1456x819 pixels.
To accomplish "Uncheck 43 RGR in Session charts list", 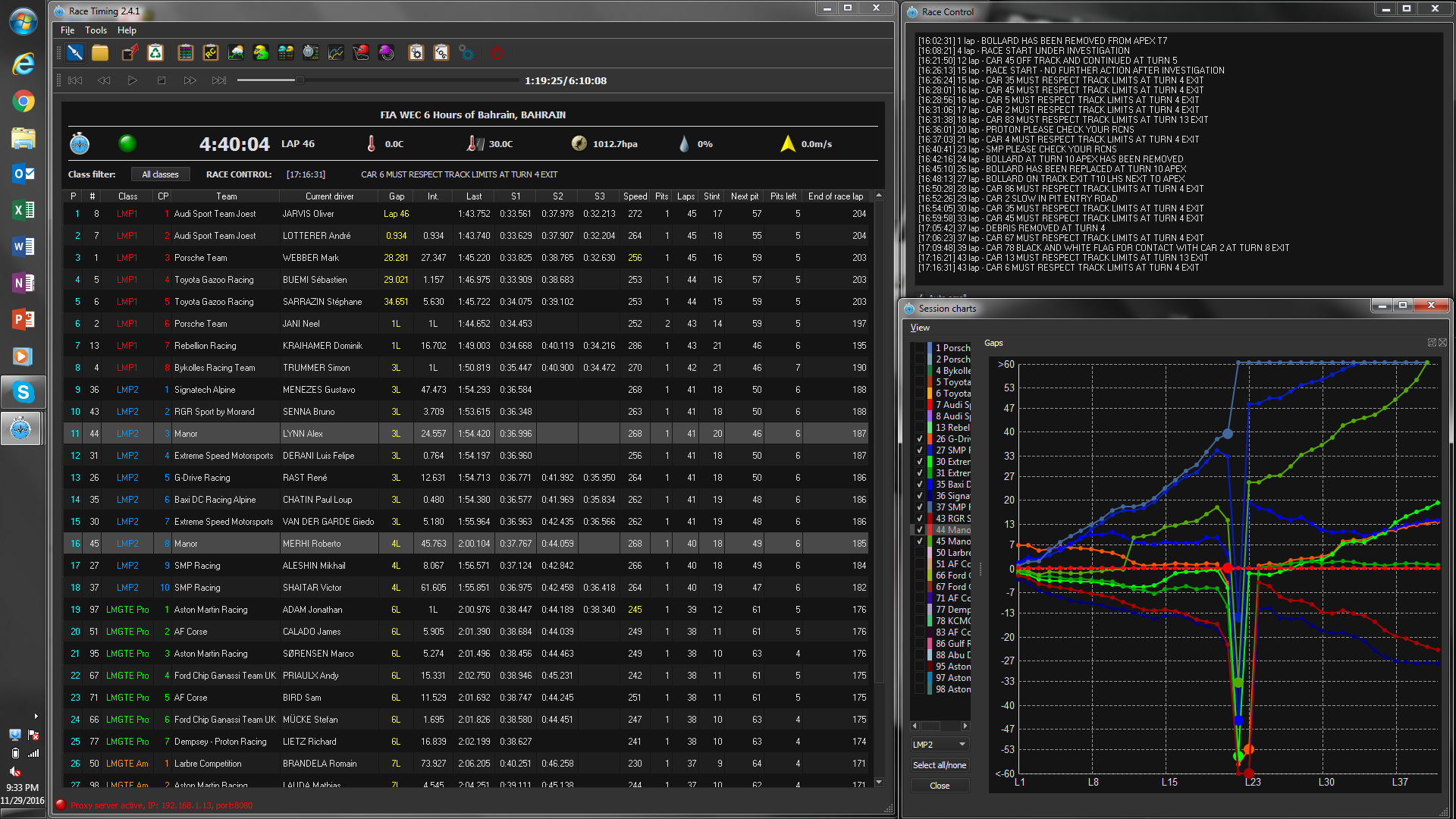I will 920,519.
